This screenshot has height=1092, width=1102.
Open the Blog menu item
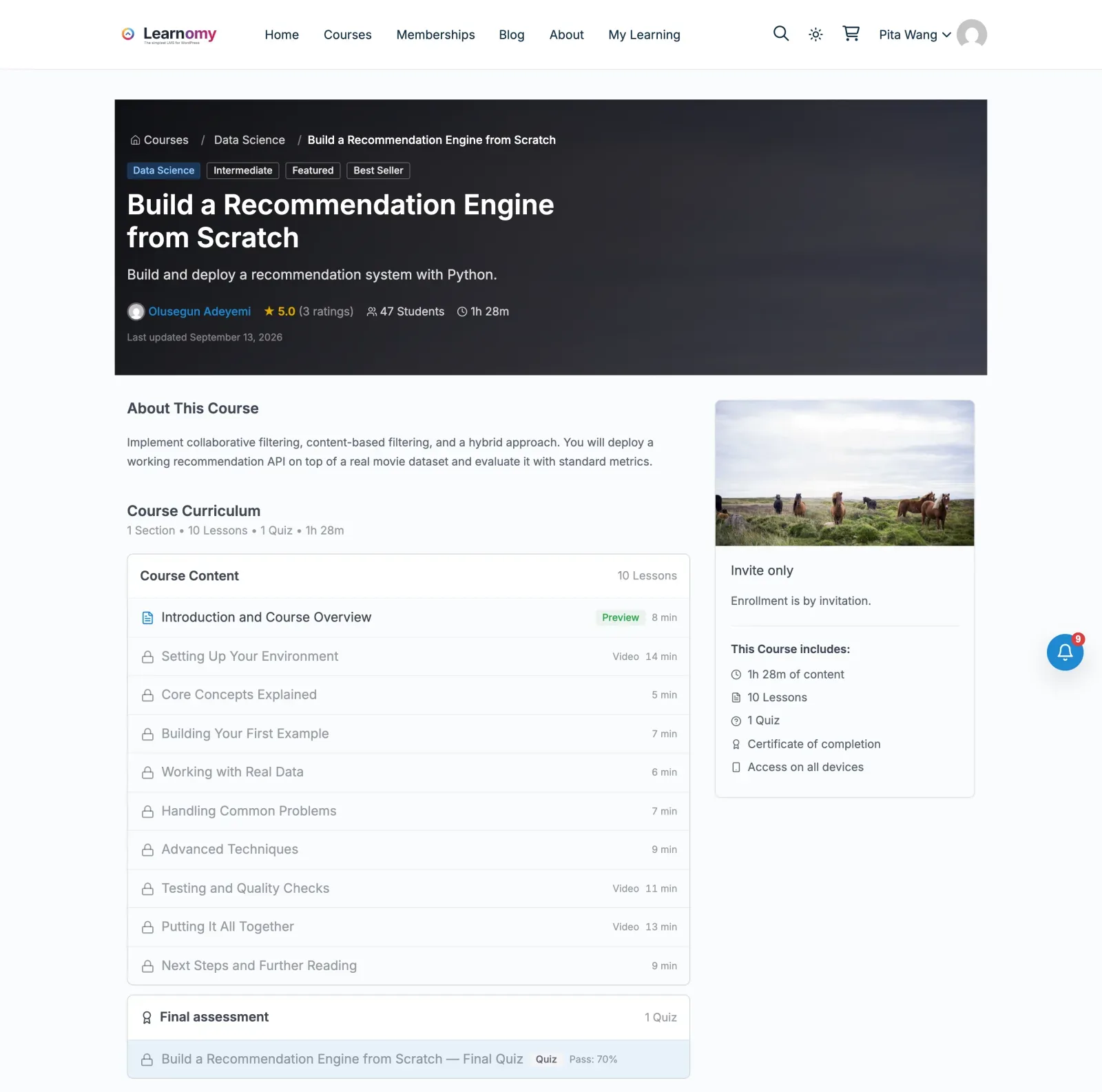click(512, 34)
